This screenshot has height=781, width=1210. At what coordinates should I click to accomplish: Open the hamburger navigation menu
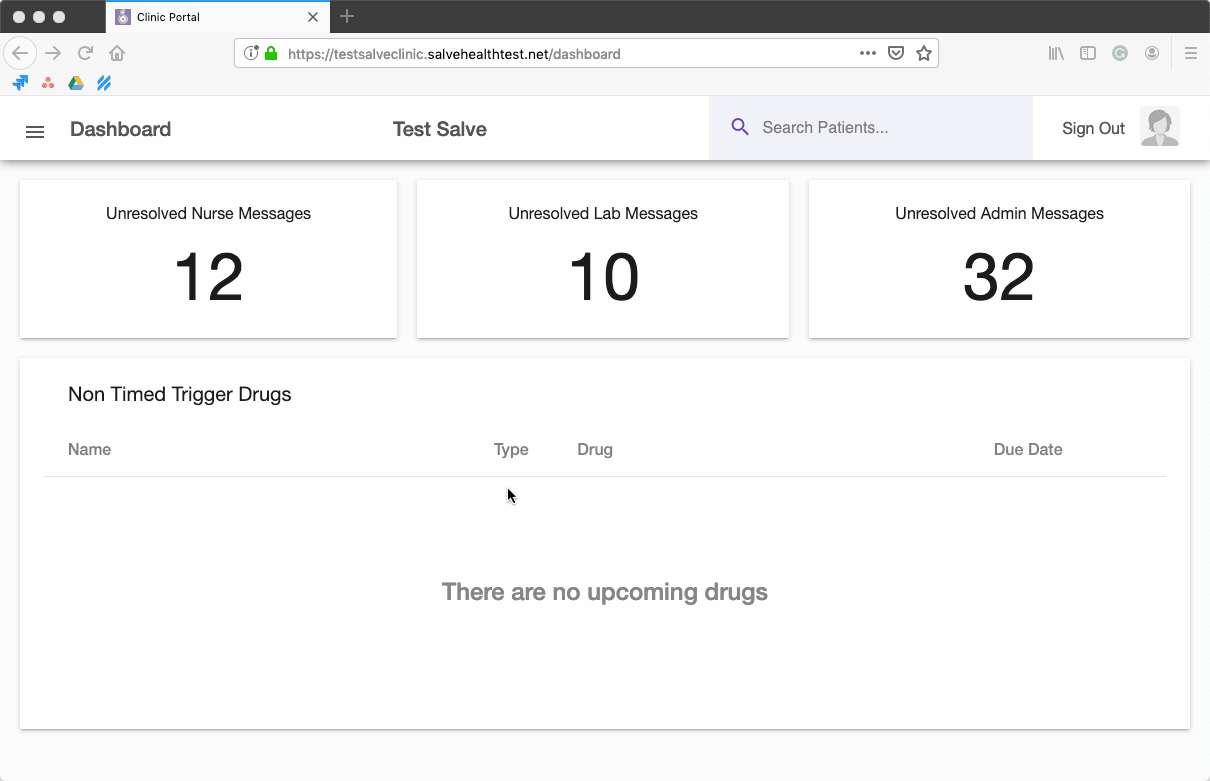35,131
